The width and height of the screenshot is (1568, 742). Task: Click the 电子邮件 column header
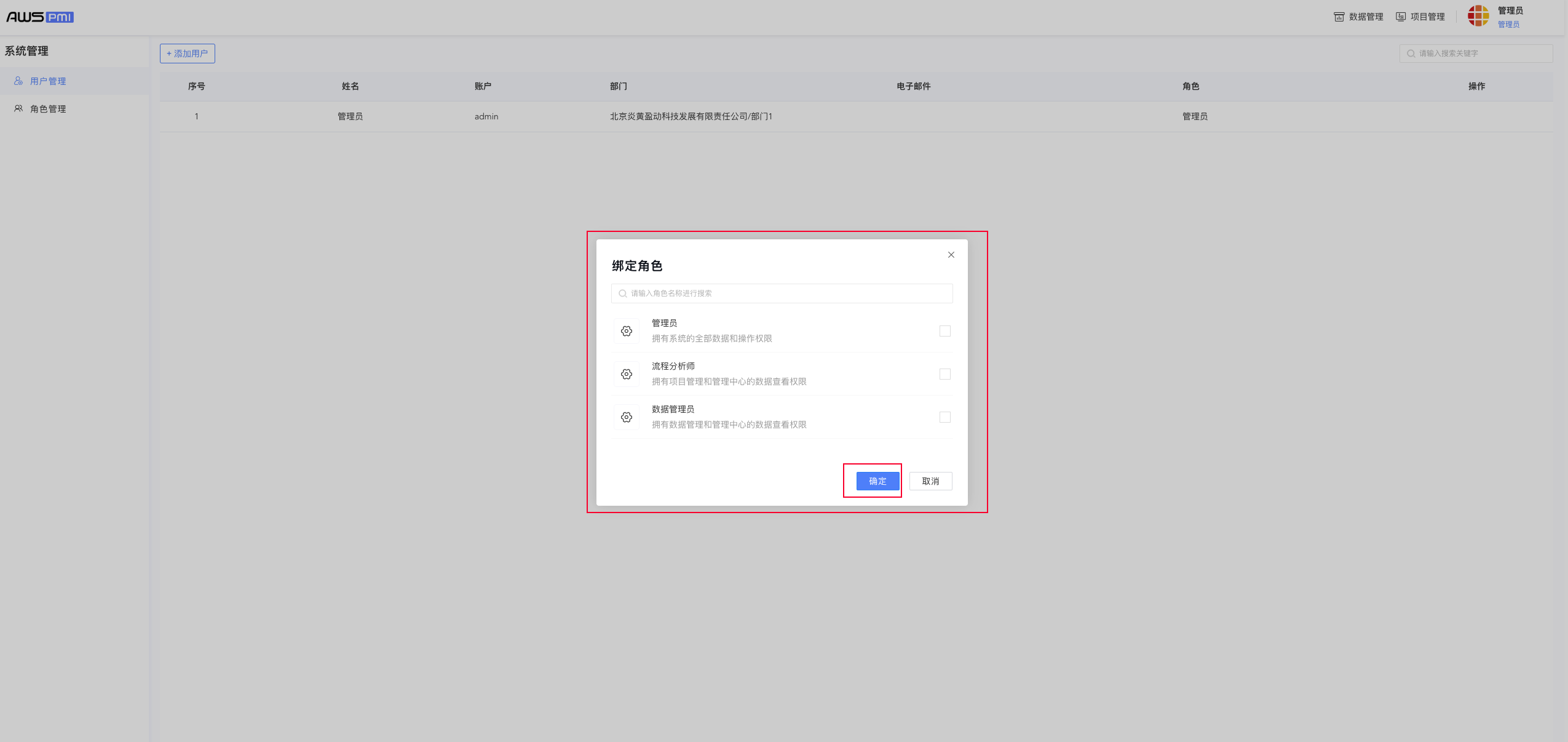pyautogui.click(x=913, y=86)
